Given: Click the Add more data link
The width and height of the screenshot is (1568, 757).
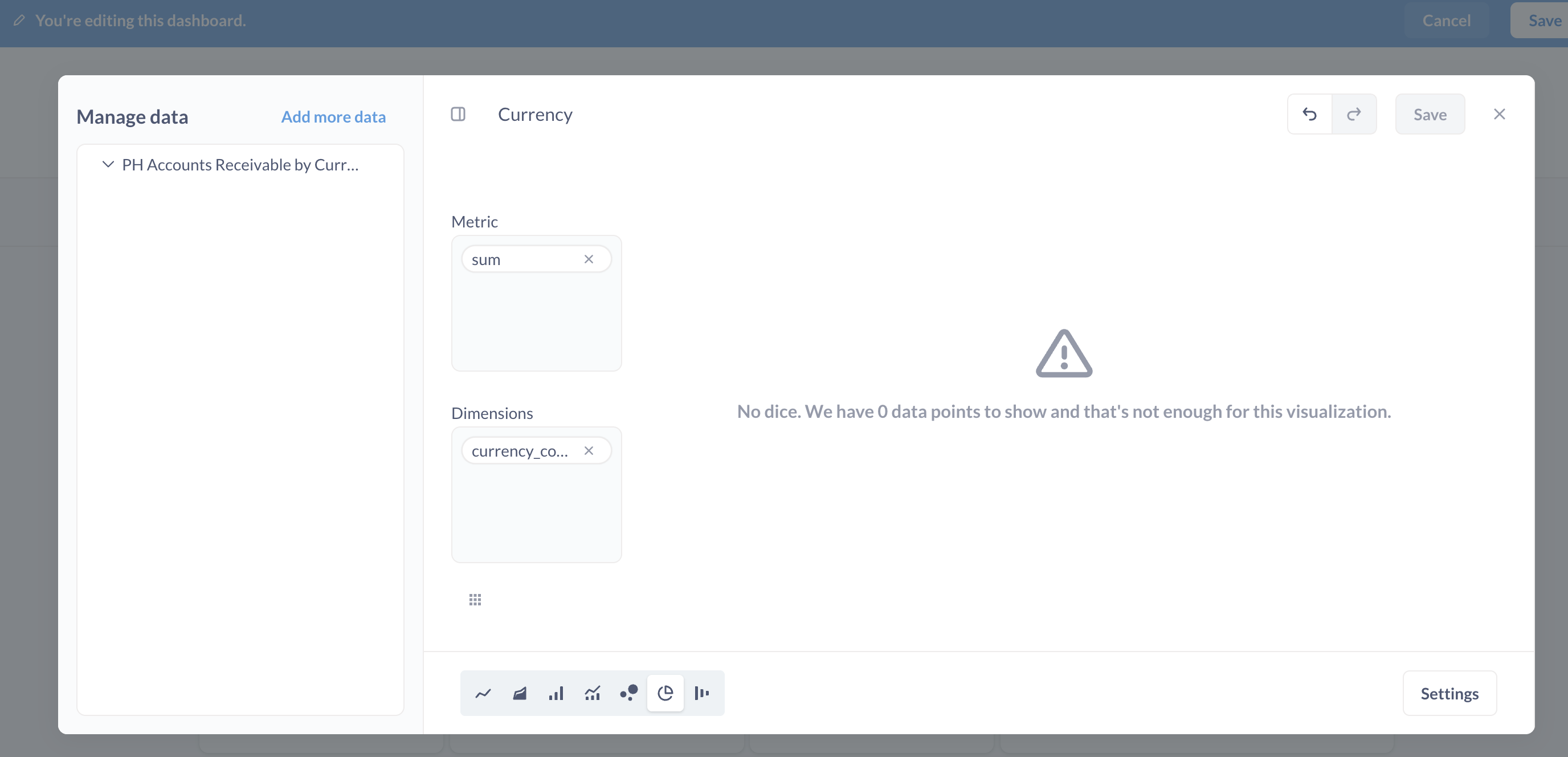Looking at the screenshot, I should click(x=333, y=116).
